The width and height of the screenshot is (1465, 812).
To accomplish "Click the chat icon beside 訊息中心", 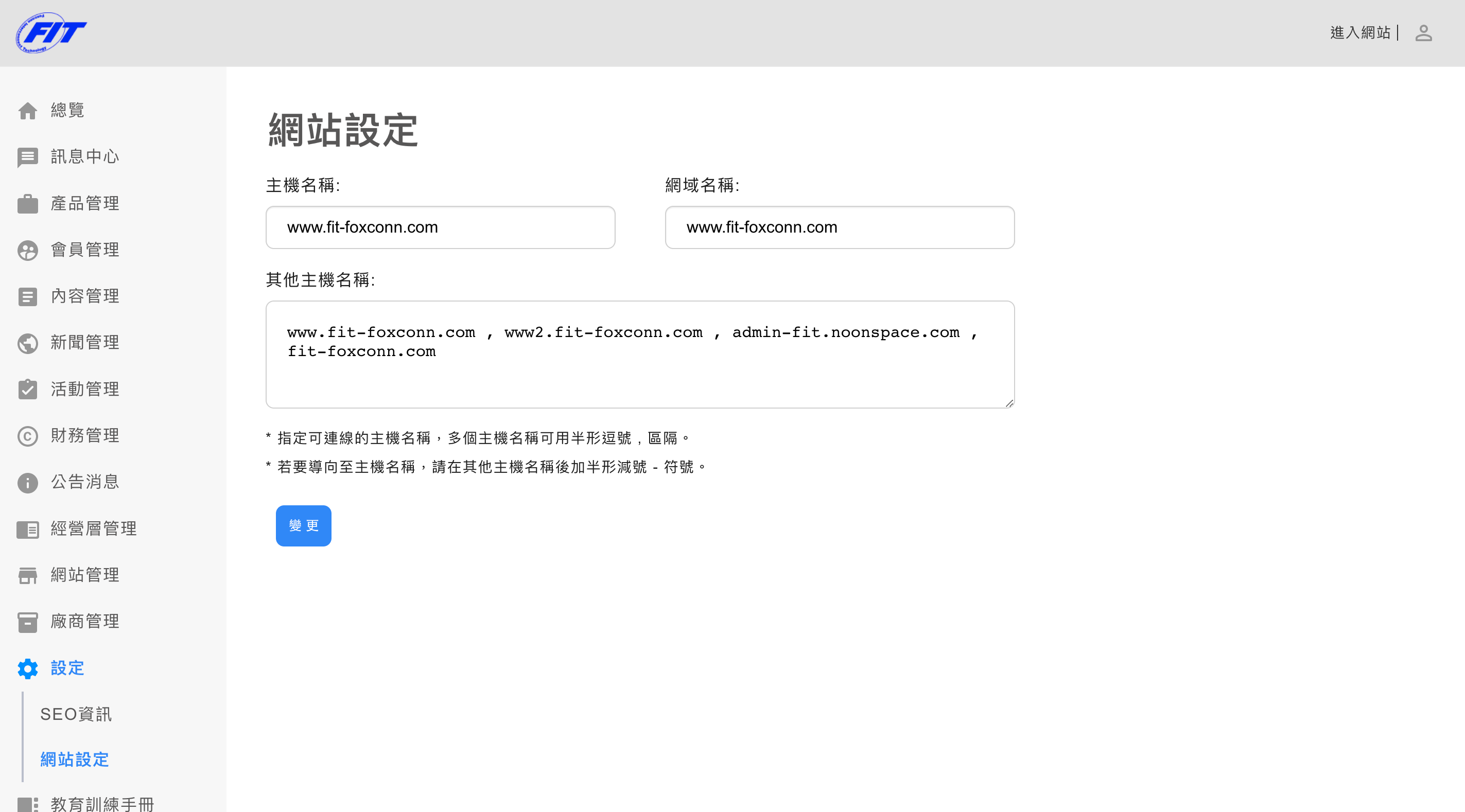I will pyautogui.click(x=27, y=157).
